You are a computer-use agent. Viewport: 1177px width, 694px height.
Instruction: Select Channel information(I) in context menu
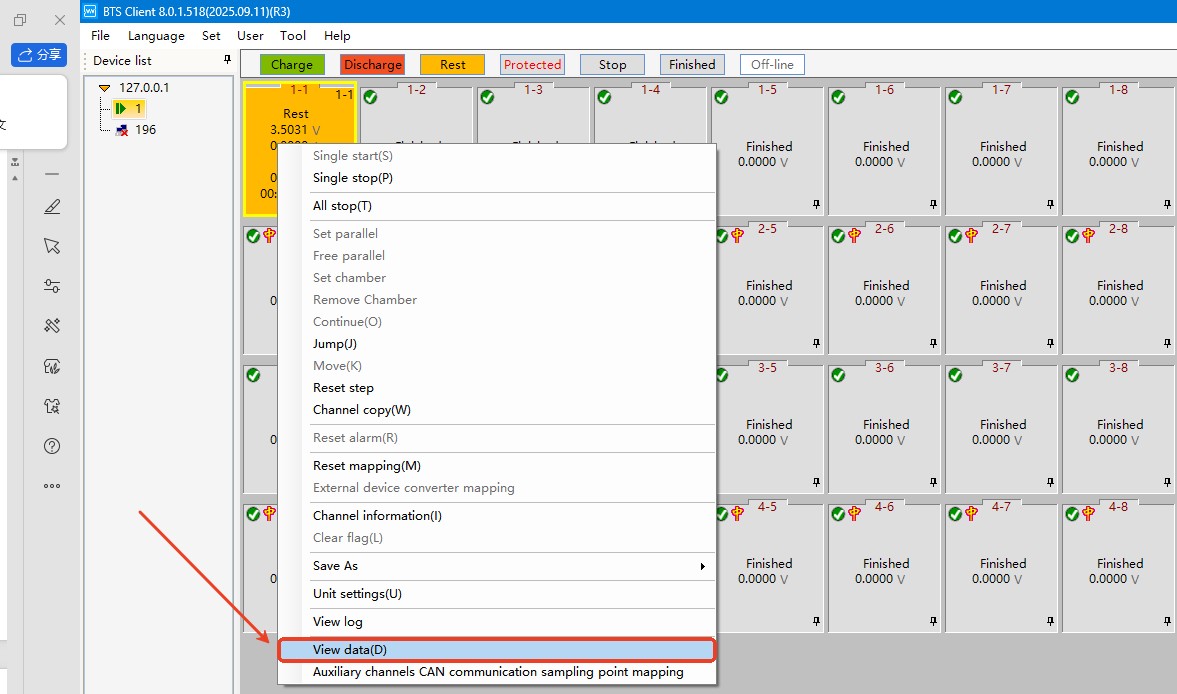[377, 516]
